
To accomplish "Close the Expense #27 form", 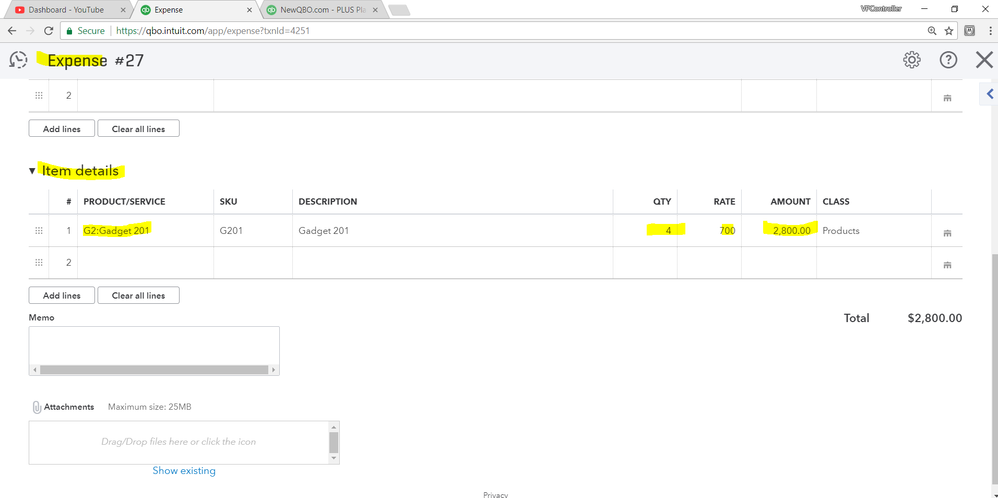I will pos(984,60).
